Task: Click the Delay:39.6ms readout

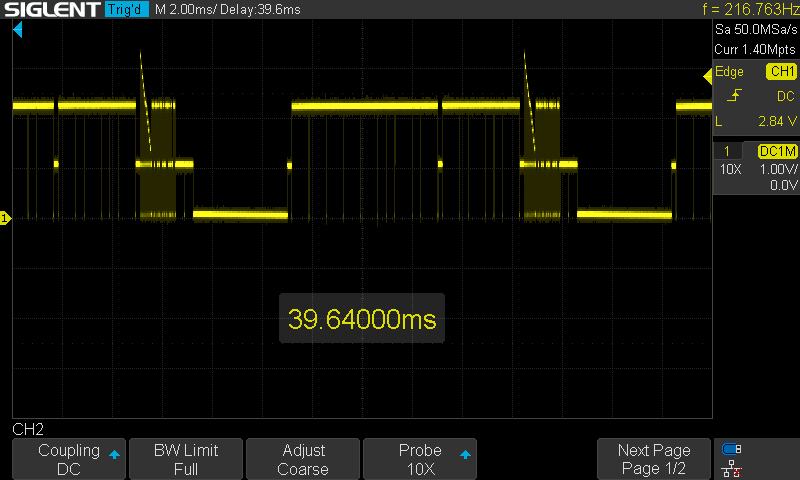Action: coord(260,9)
